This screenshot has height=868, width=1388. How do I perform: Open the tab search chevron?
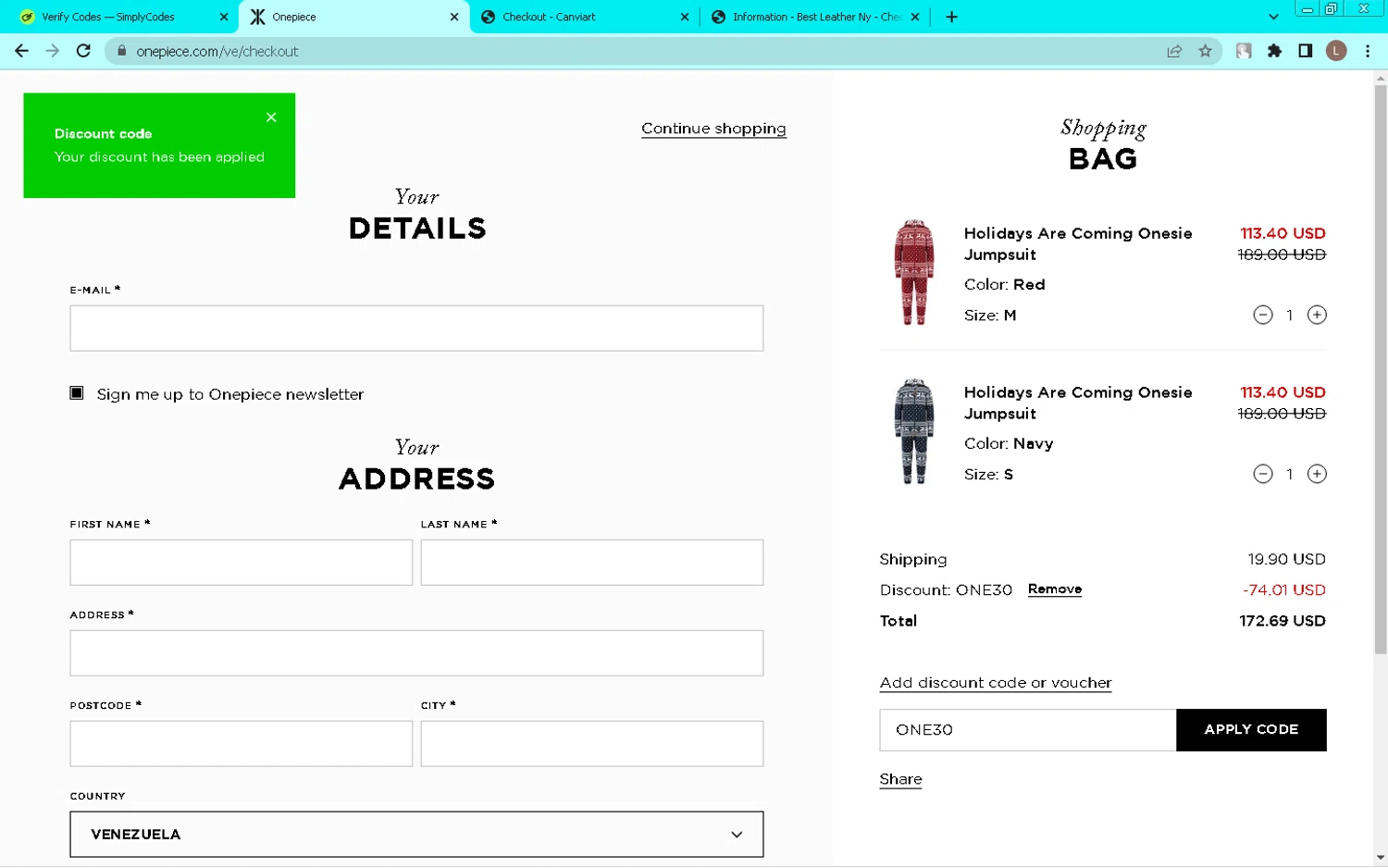click(1273, 17)
